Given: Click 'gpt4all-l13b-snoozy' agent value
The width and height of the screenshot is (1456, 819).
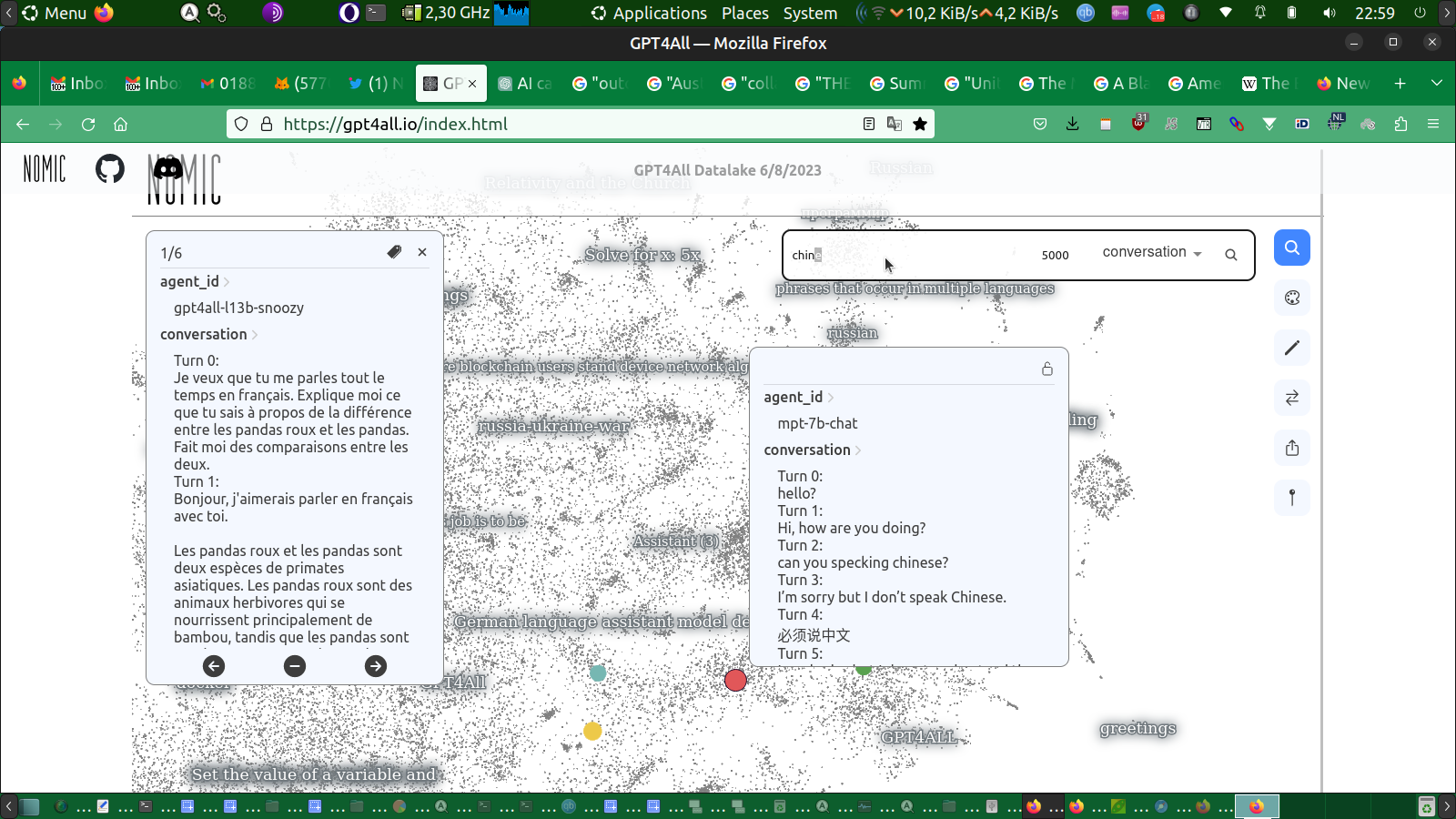Looking at the screenshot, I should click(238, 308).
